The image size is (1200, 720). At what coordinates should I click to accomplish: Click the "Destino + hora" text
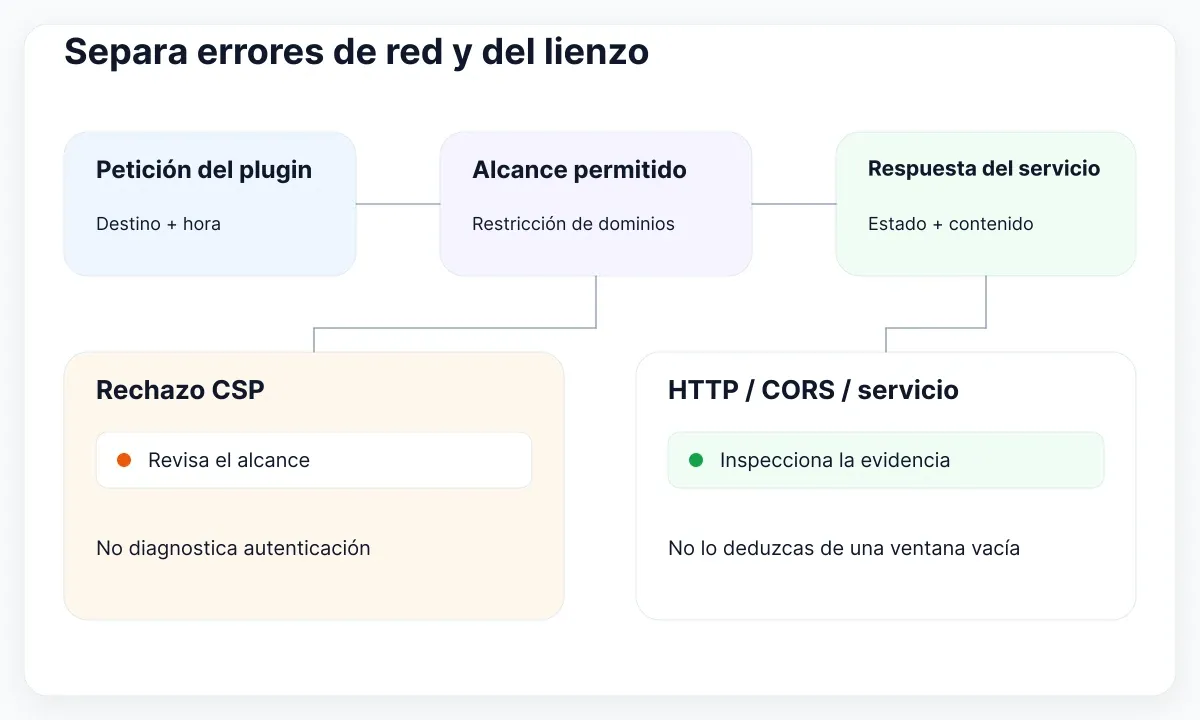pyautogui.click(x=158, y=224)
